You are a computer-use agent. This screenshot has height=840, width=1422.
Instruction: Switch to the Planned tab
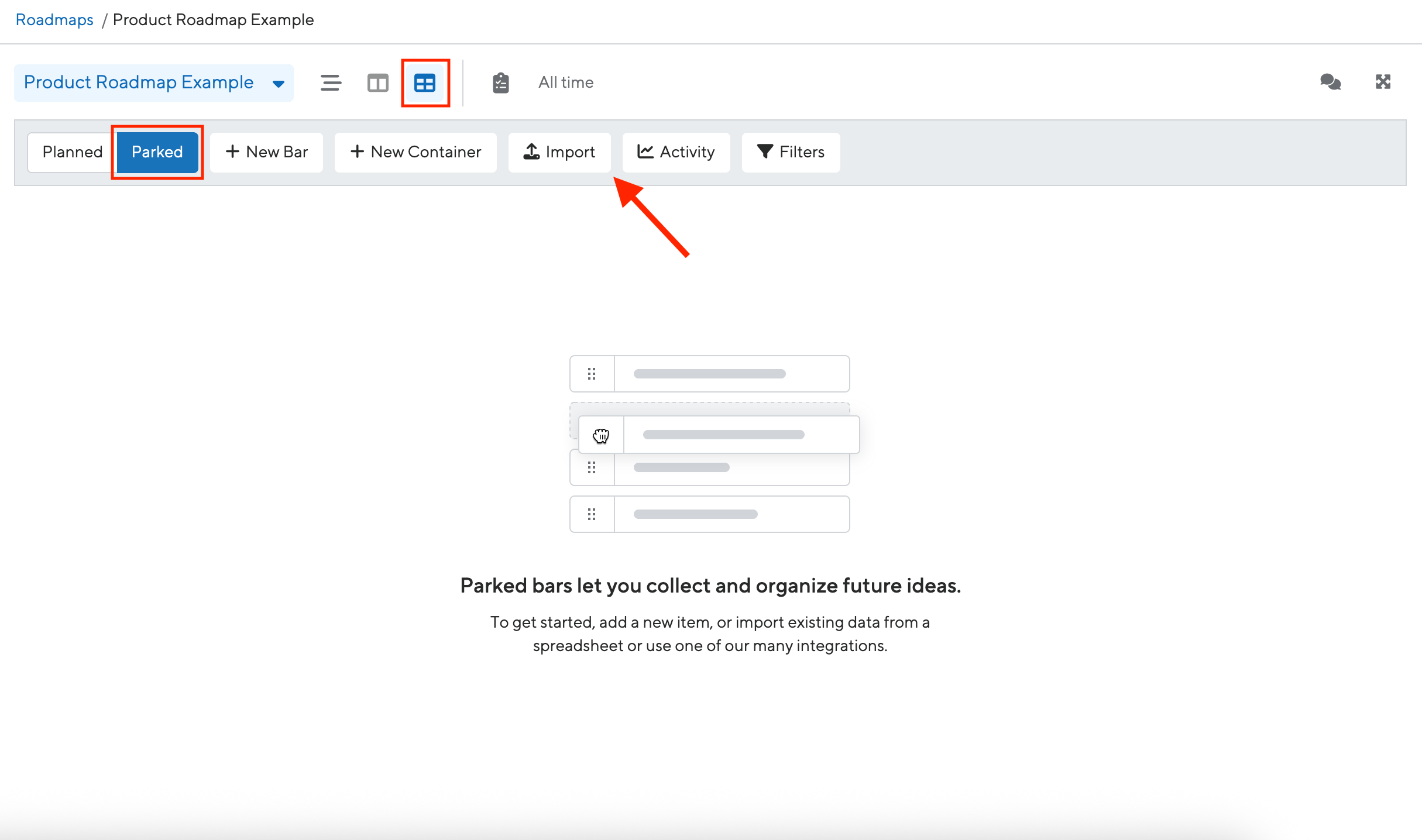click(x=72, y=152)
